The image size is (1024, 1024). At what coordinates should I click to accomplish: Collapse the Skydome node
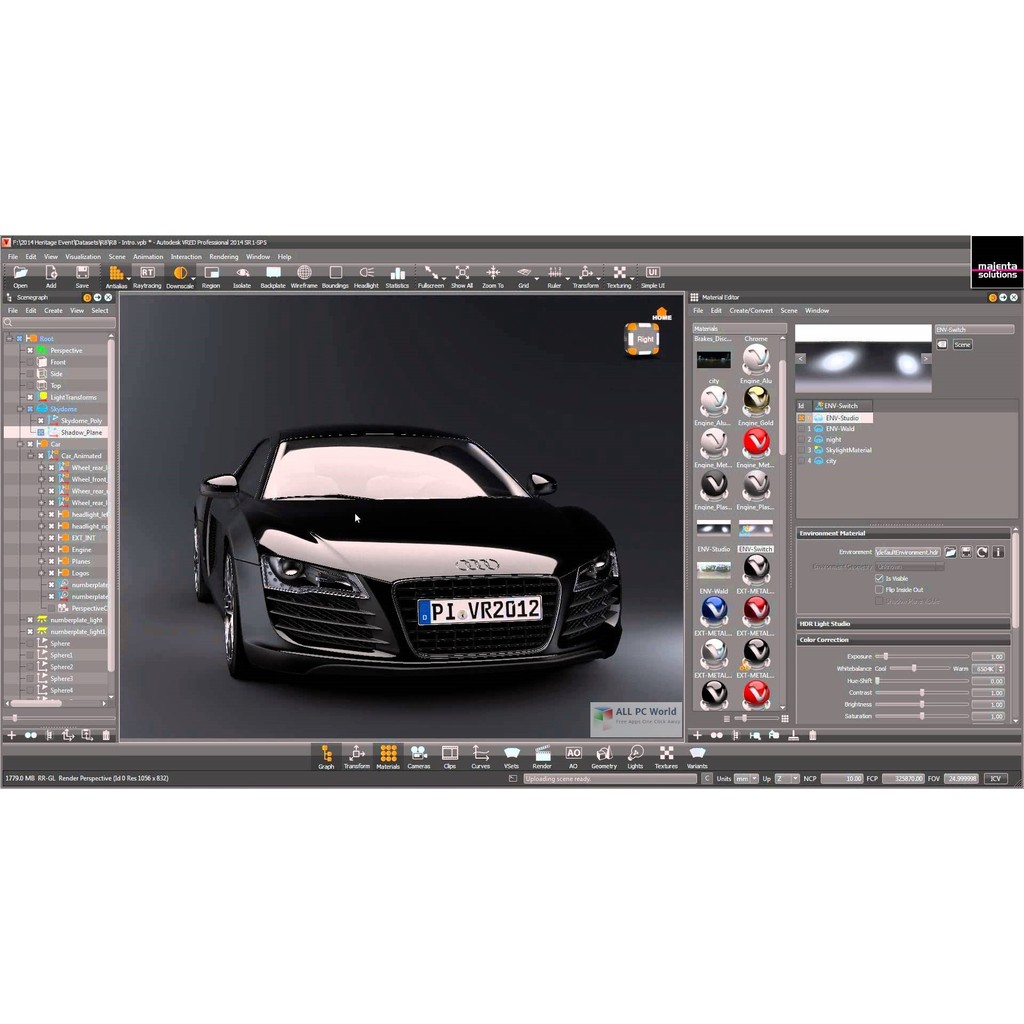[x=20, y=409]
